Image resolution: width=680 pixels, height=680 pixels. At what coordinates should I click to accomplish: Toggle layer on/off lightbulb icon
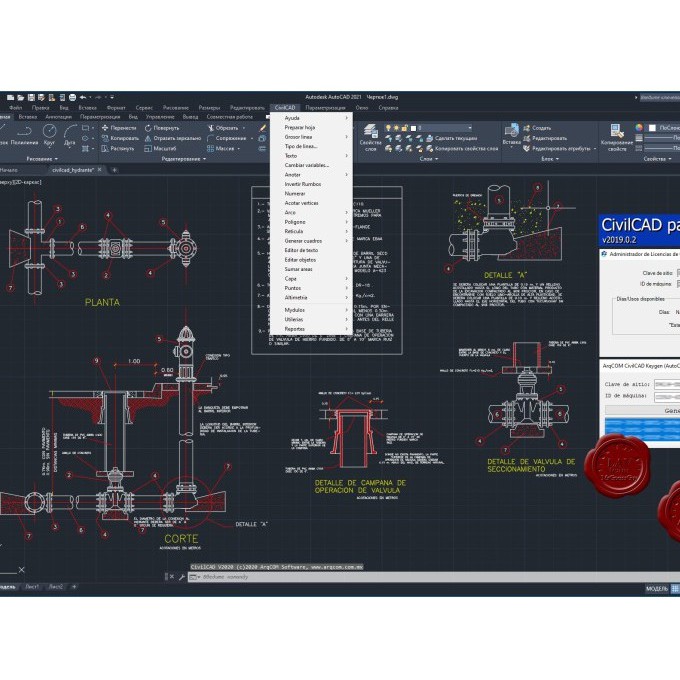(x=389, y=128)
